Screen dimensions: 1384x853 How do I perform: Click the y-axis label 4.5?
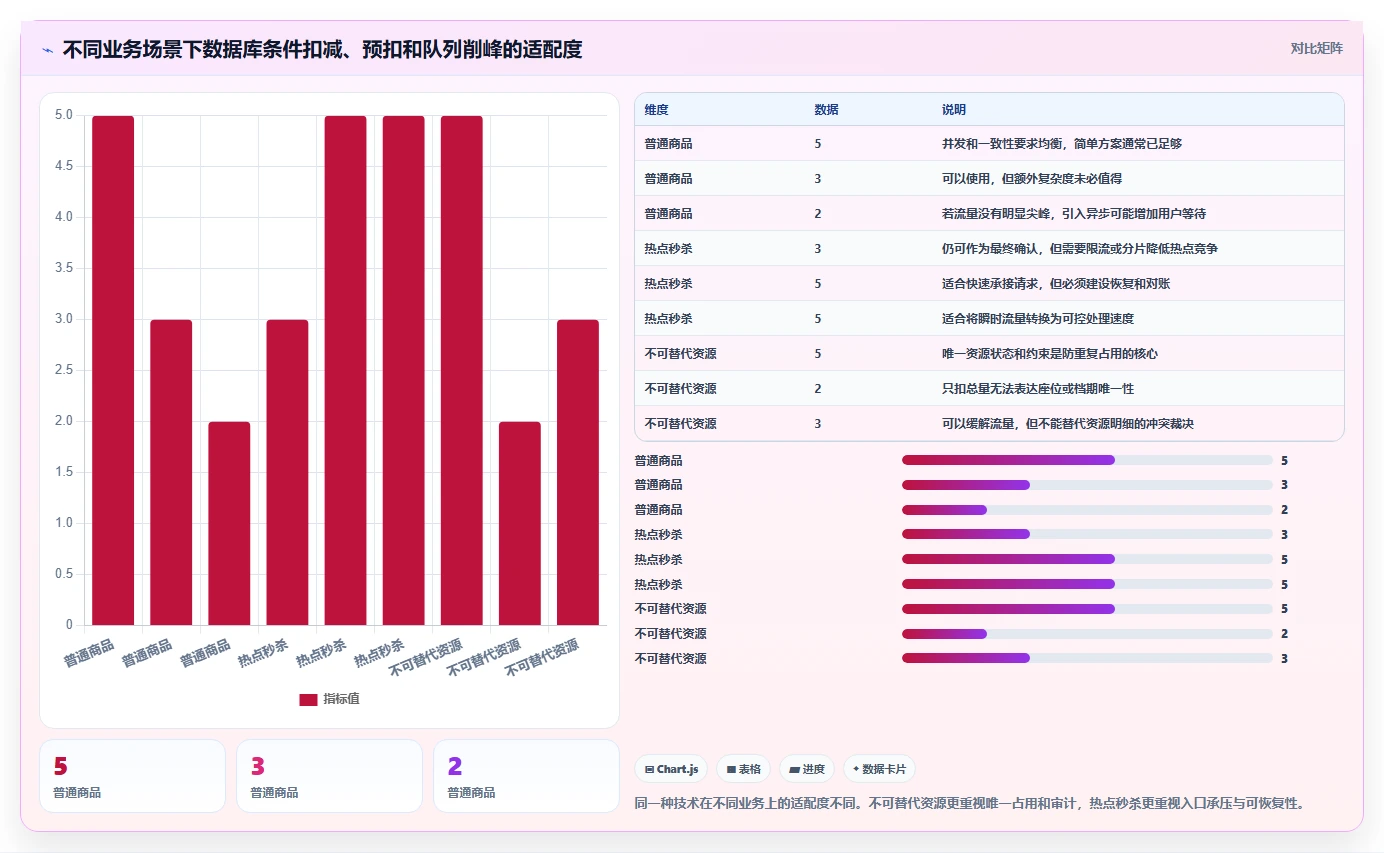click(63, 166)
